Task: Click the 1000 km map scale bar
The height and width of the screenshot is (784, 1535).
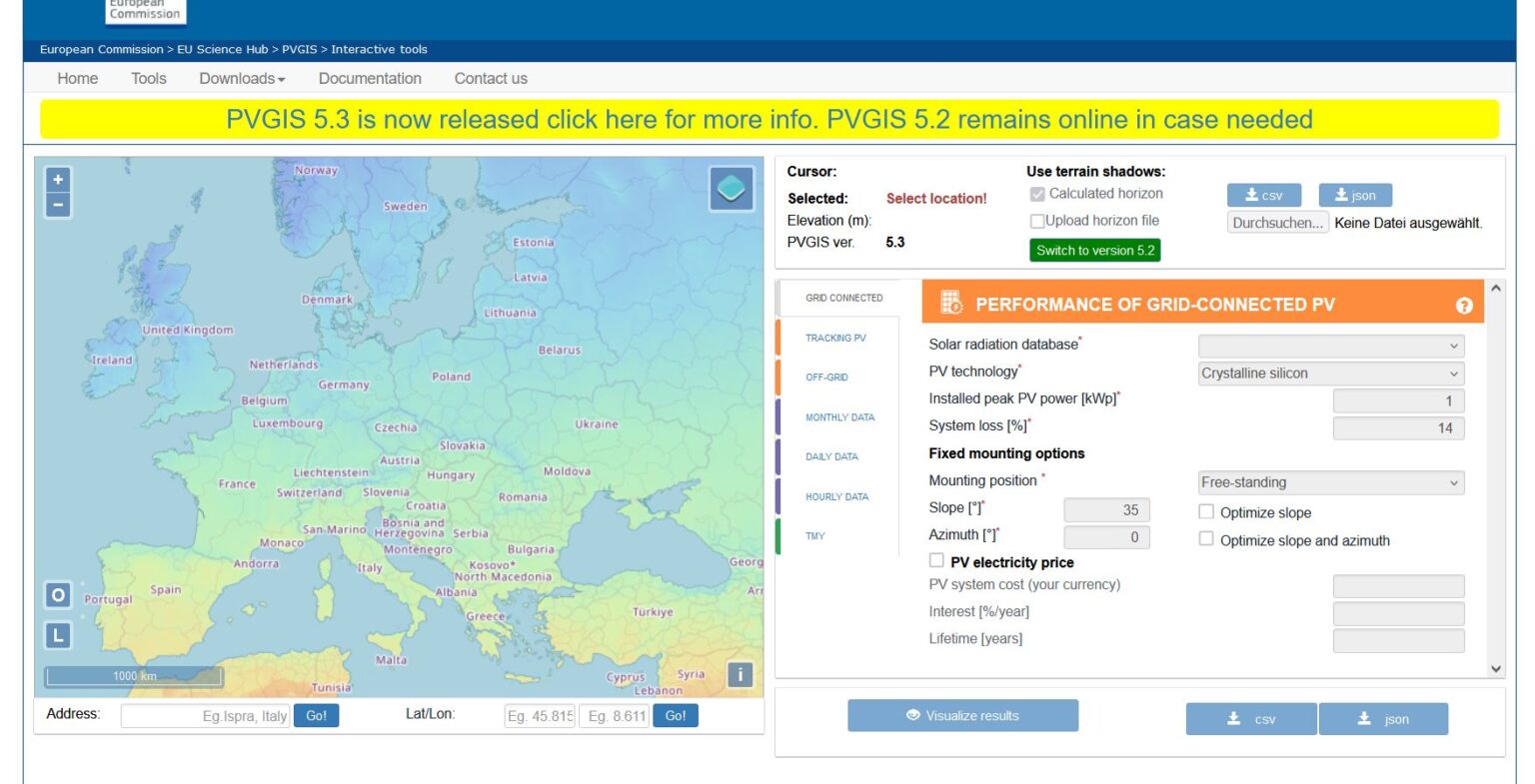Action: (132, 676)
